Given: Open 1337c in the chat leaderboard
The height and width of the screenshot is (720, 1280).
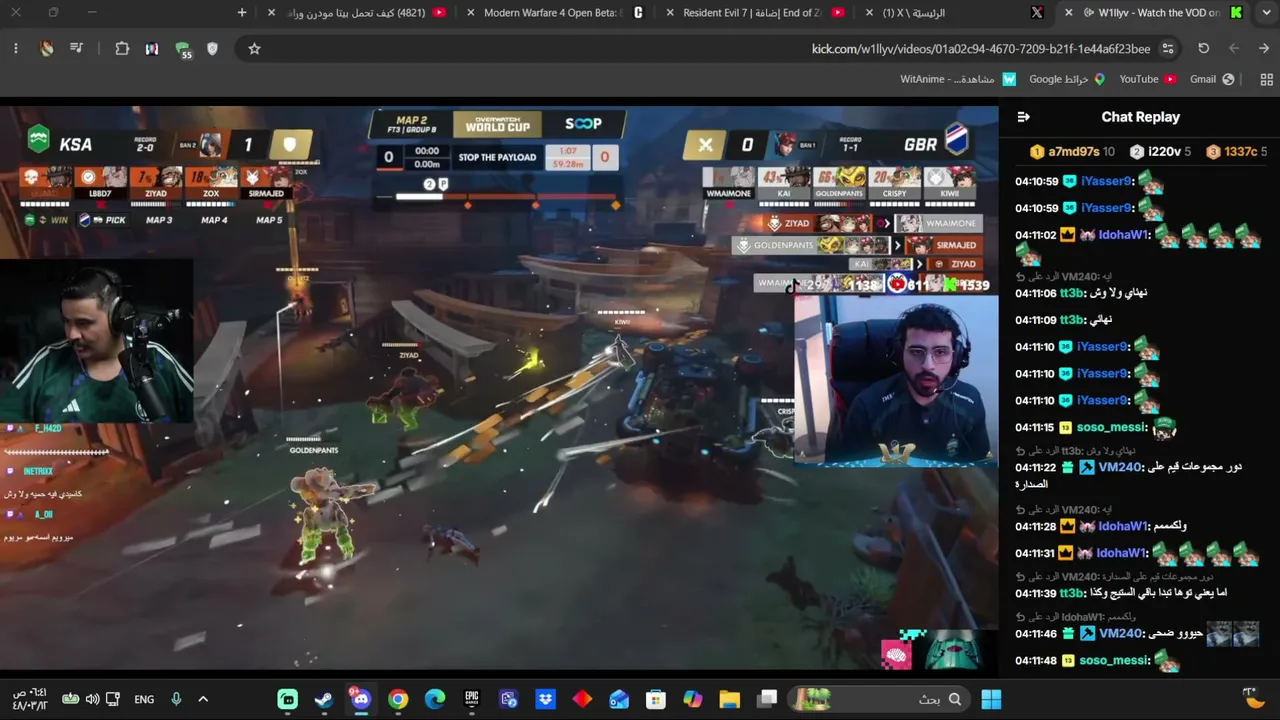Looking at the screenshot, I should coord(1236,152).
